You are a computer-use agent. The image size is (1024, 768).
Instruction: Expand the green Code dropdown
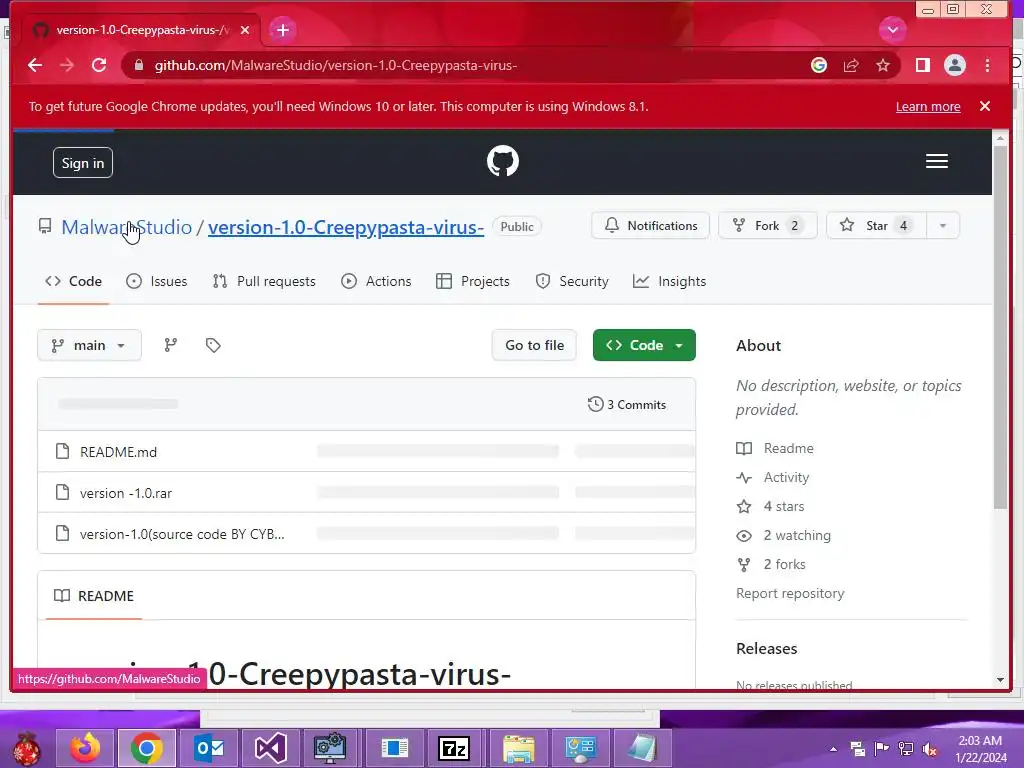pos(645,345)
